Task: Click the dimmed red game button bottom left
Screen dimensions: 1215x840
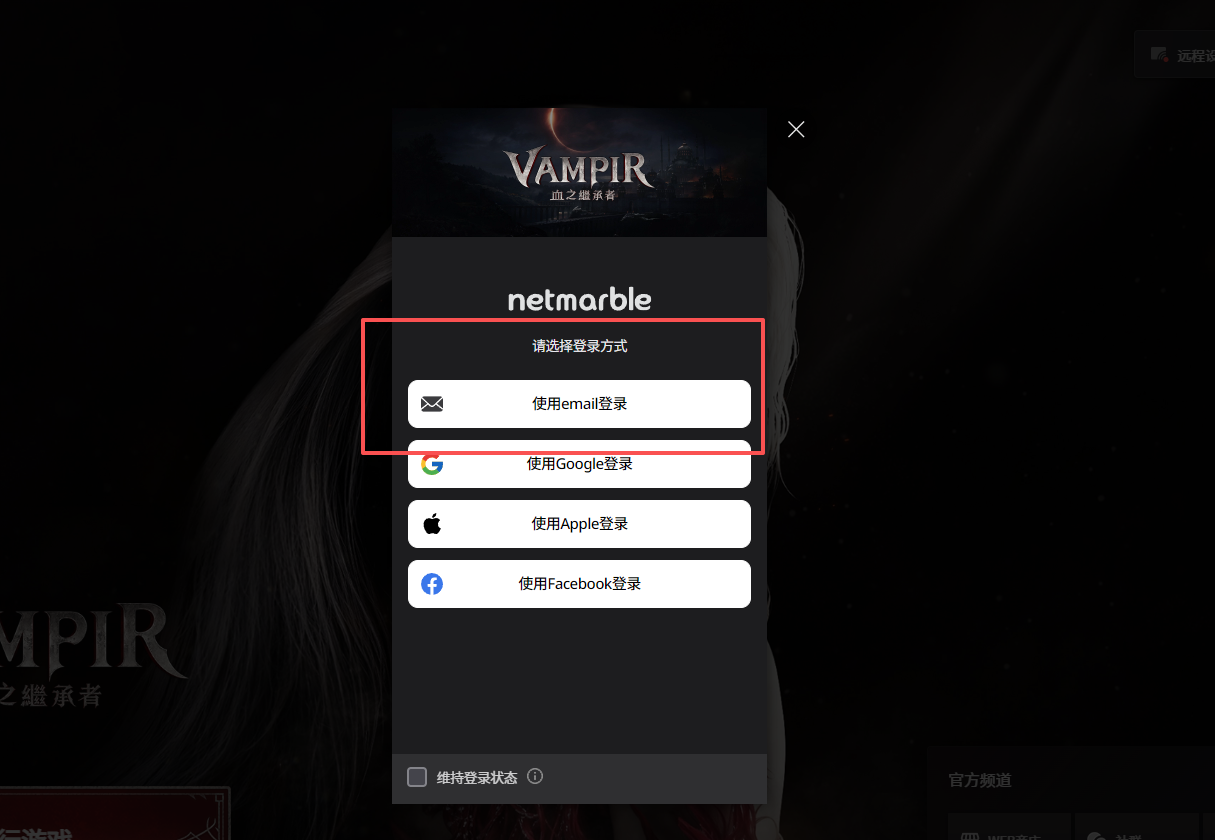Action: (115, 814)
